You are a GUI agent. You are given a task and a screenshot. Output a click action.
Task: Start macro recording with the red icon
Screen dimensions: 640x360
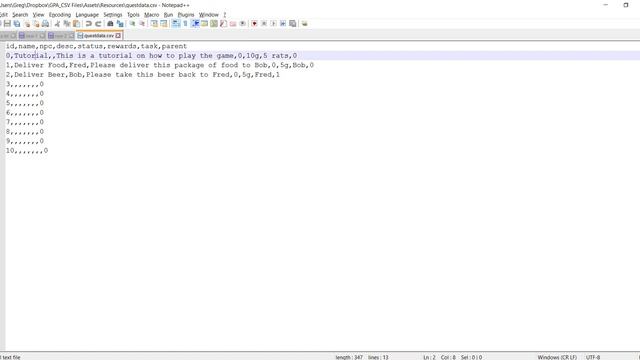click(x=254, y=24)
